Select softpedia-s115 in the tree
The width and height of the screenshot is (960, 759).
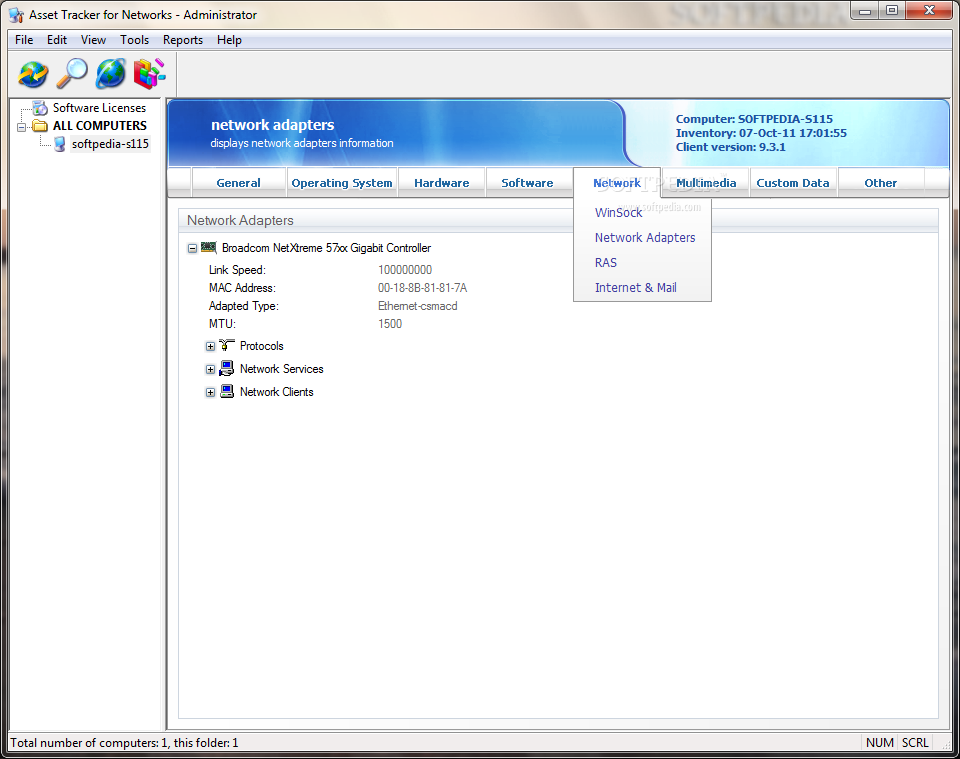tap(110, 144)
